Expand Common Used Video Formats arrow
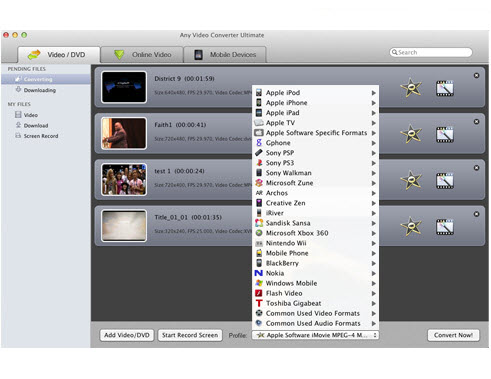 374,313
